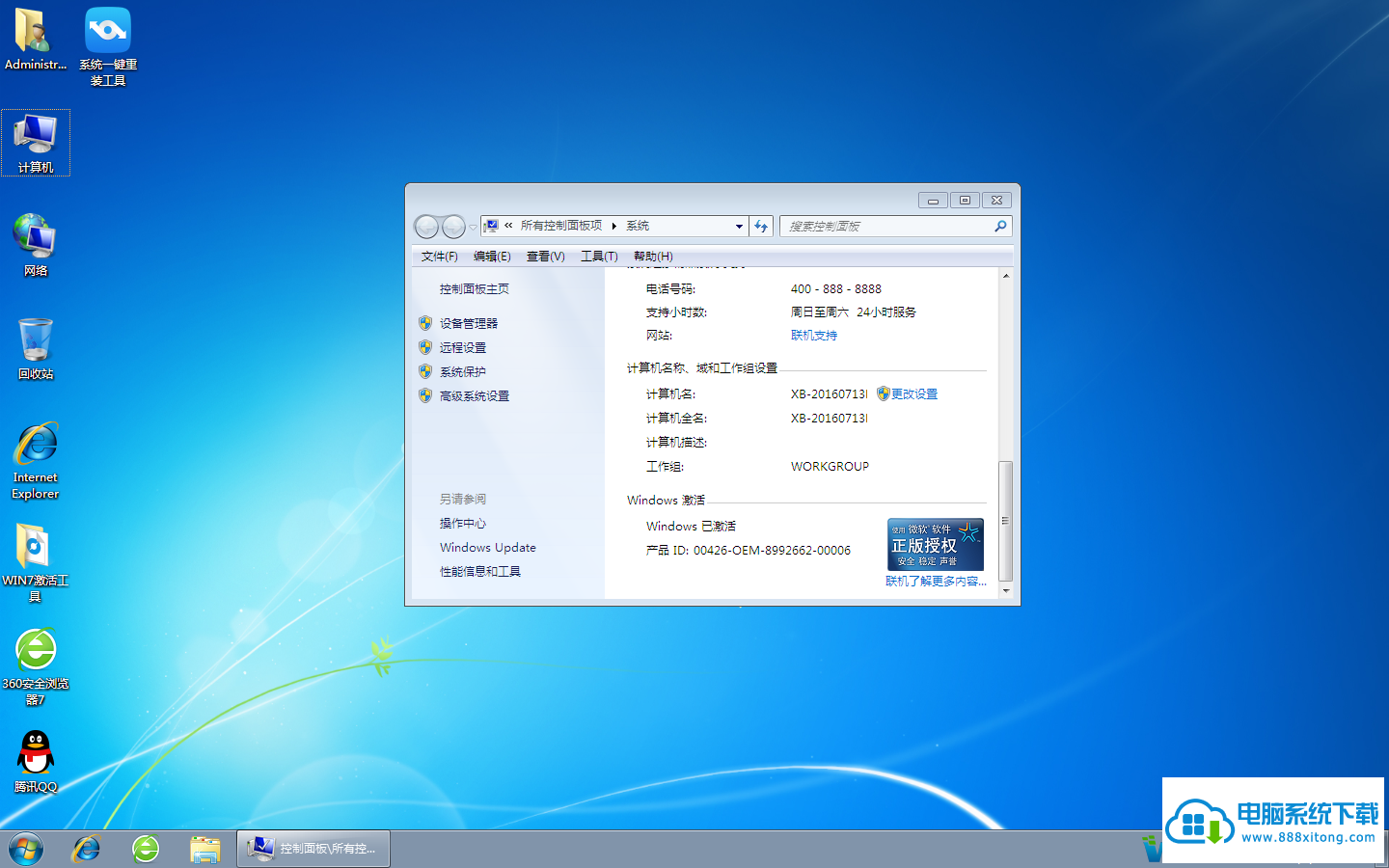Open the 文件(F) menu
Viewport: 1389px width, 868px height.
[x=439, y=256]
